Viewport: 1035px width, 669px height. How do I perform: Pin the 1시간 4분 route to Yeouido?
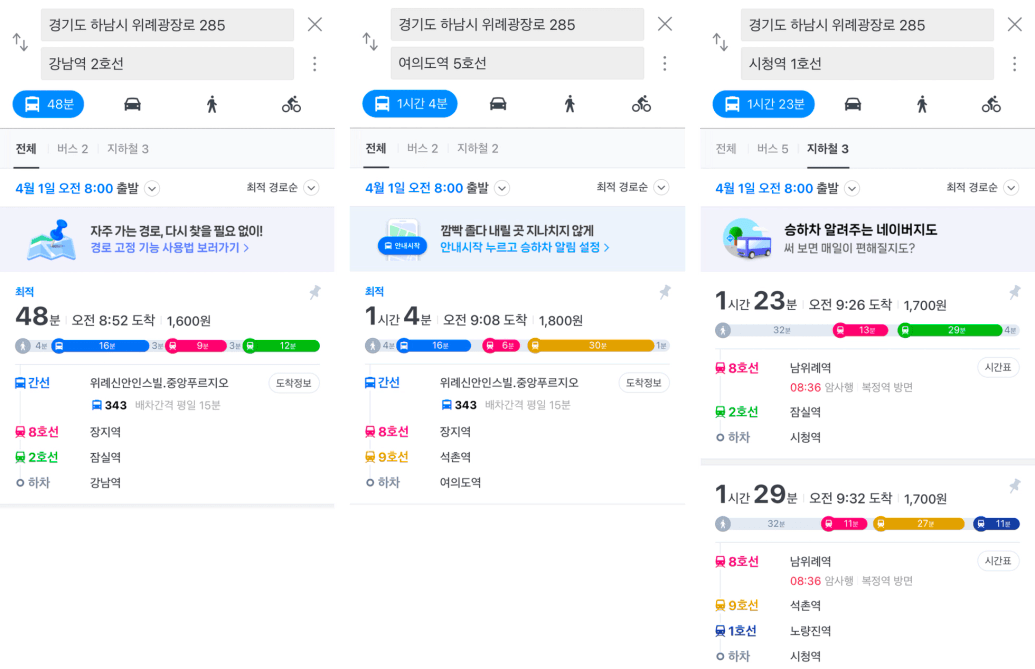(665, 292)
